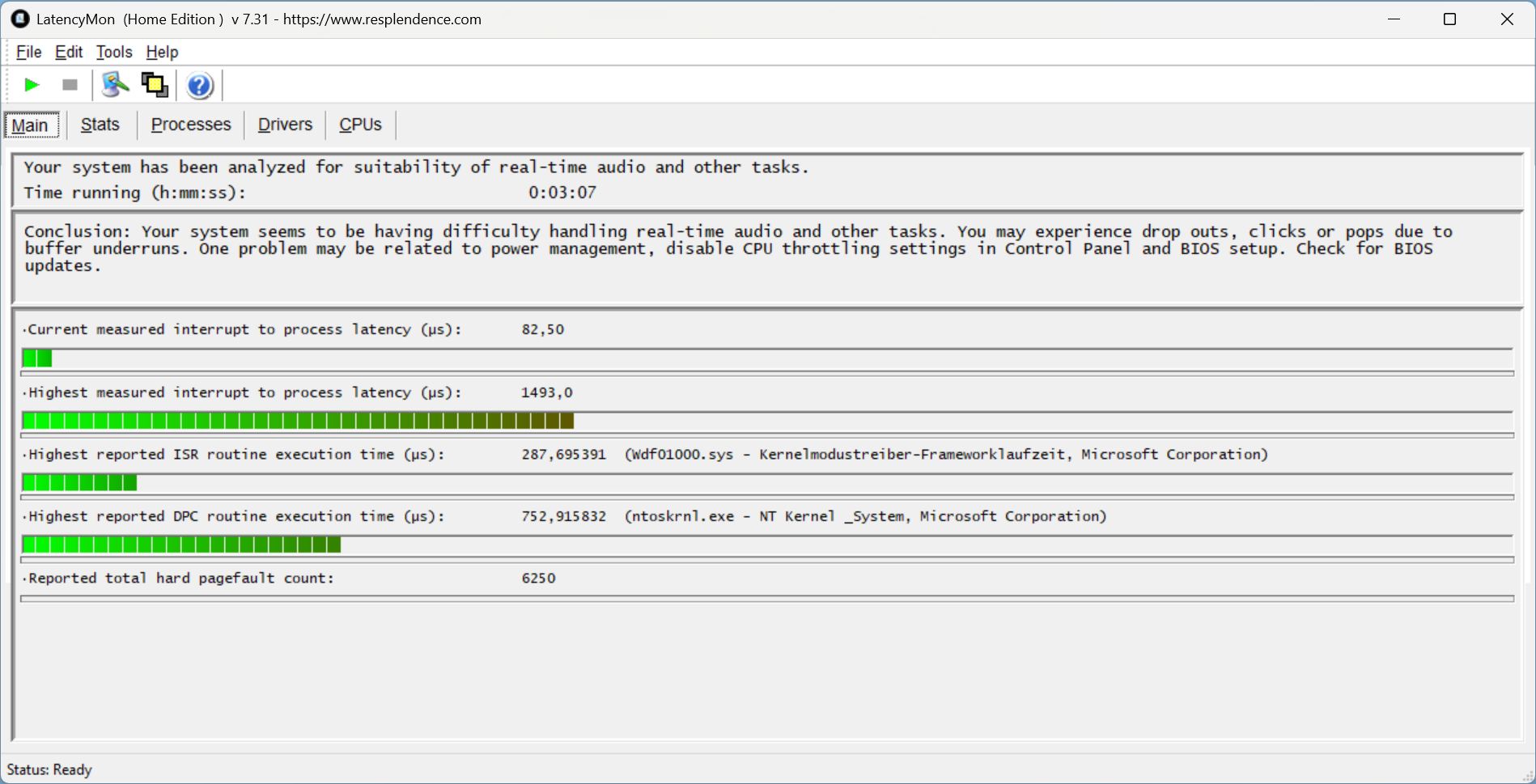
Task: Go to the Drivers tab
Action: (x=285, y=125)
